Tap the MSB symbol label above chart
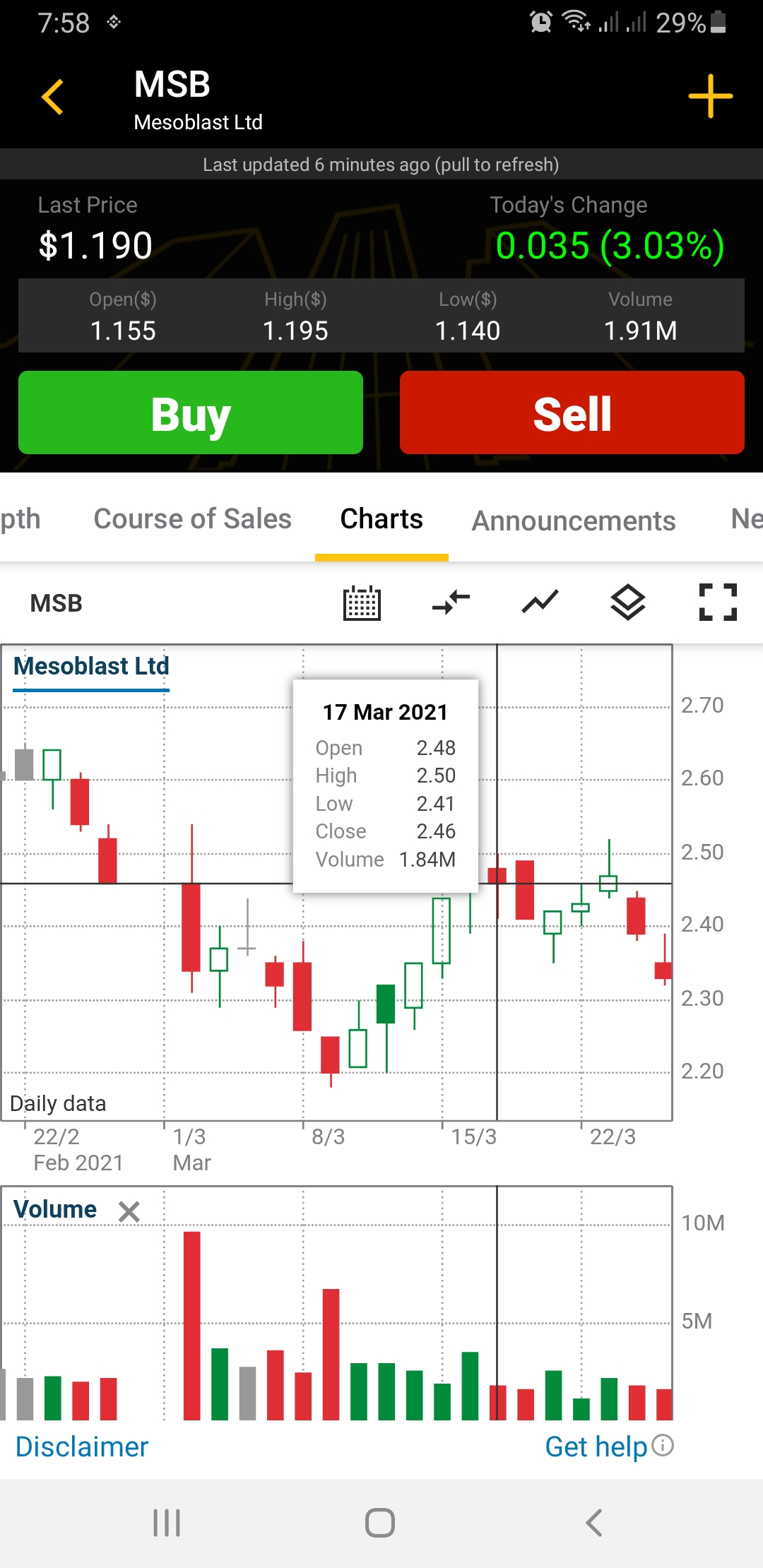The width and height of the screenshot is (763, 1568). 57,603
